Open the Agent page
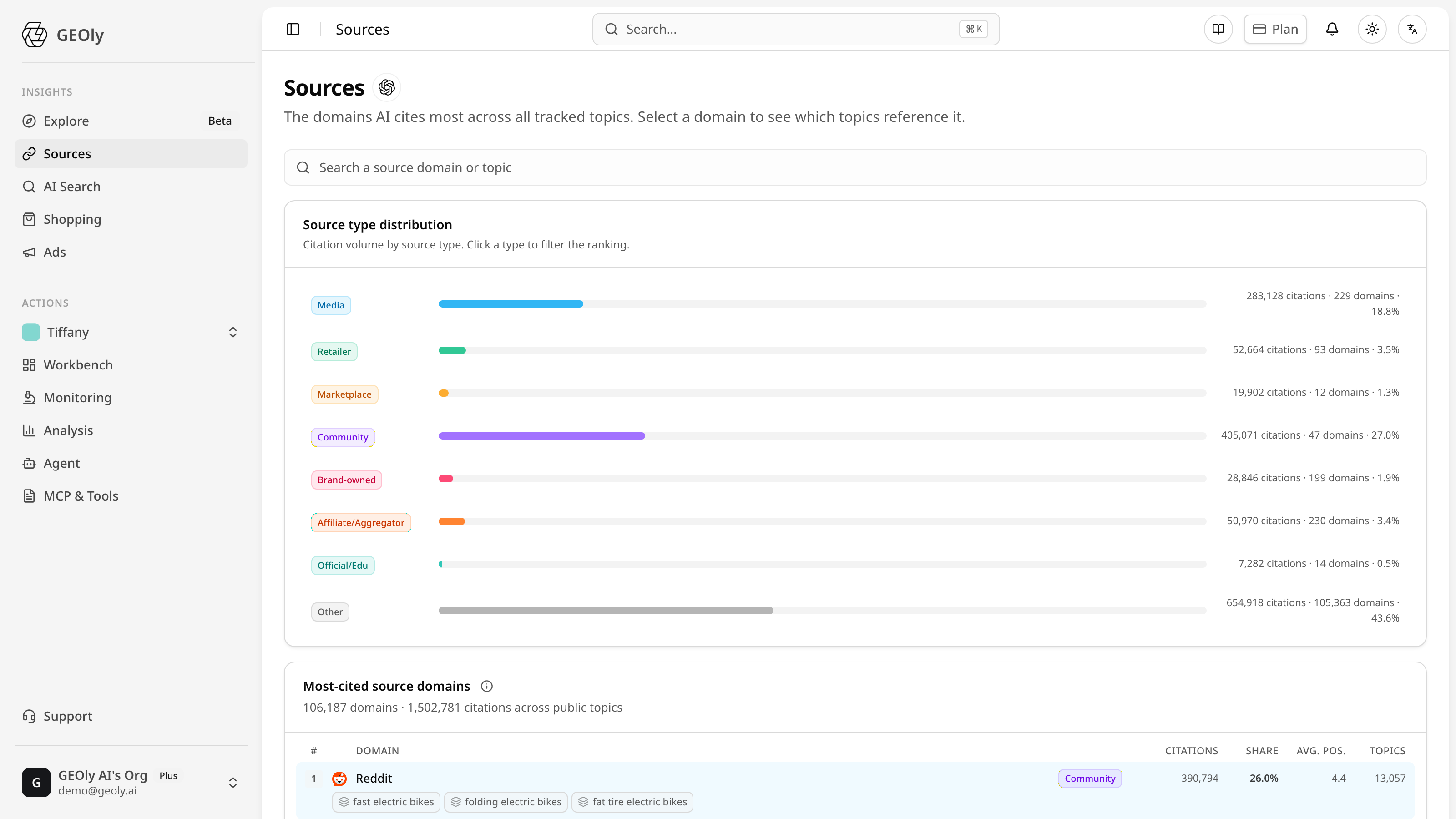This screenshot has width=1456, height=819. point(131,464)
